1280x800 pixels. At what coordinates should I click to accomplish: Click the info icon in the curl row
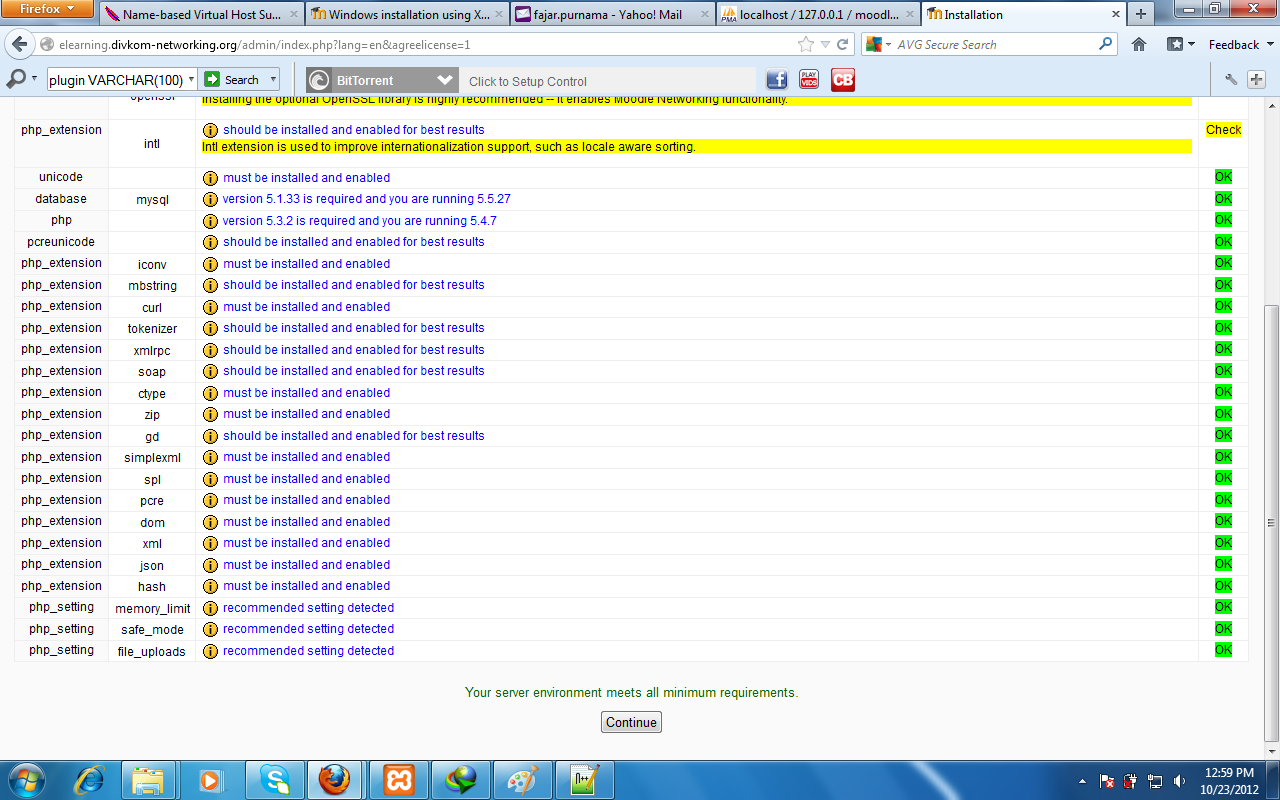pyautogui.click(x=210, y=307)
